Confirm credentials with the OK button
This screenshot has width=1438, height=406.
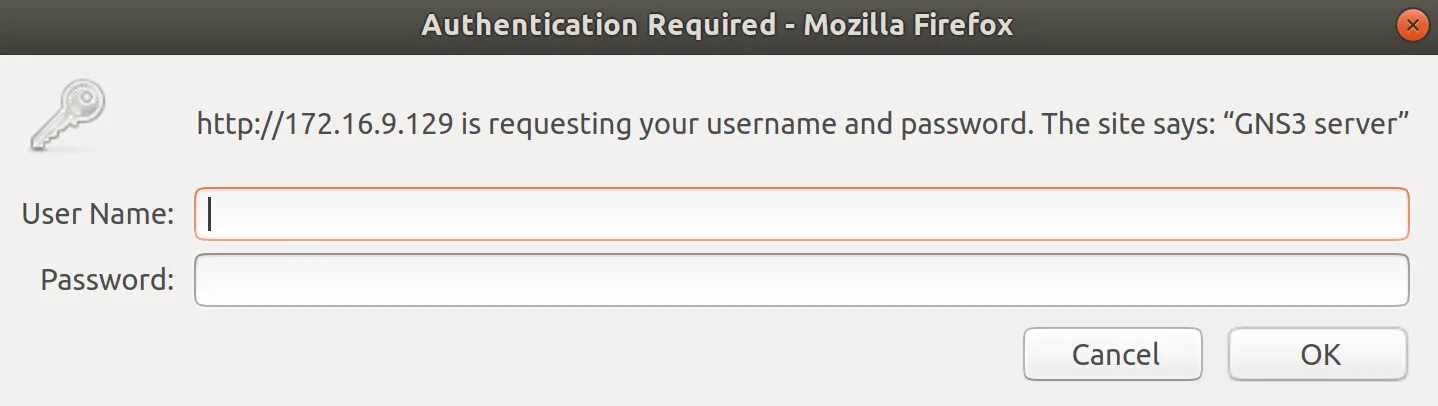pos(1318,354)
